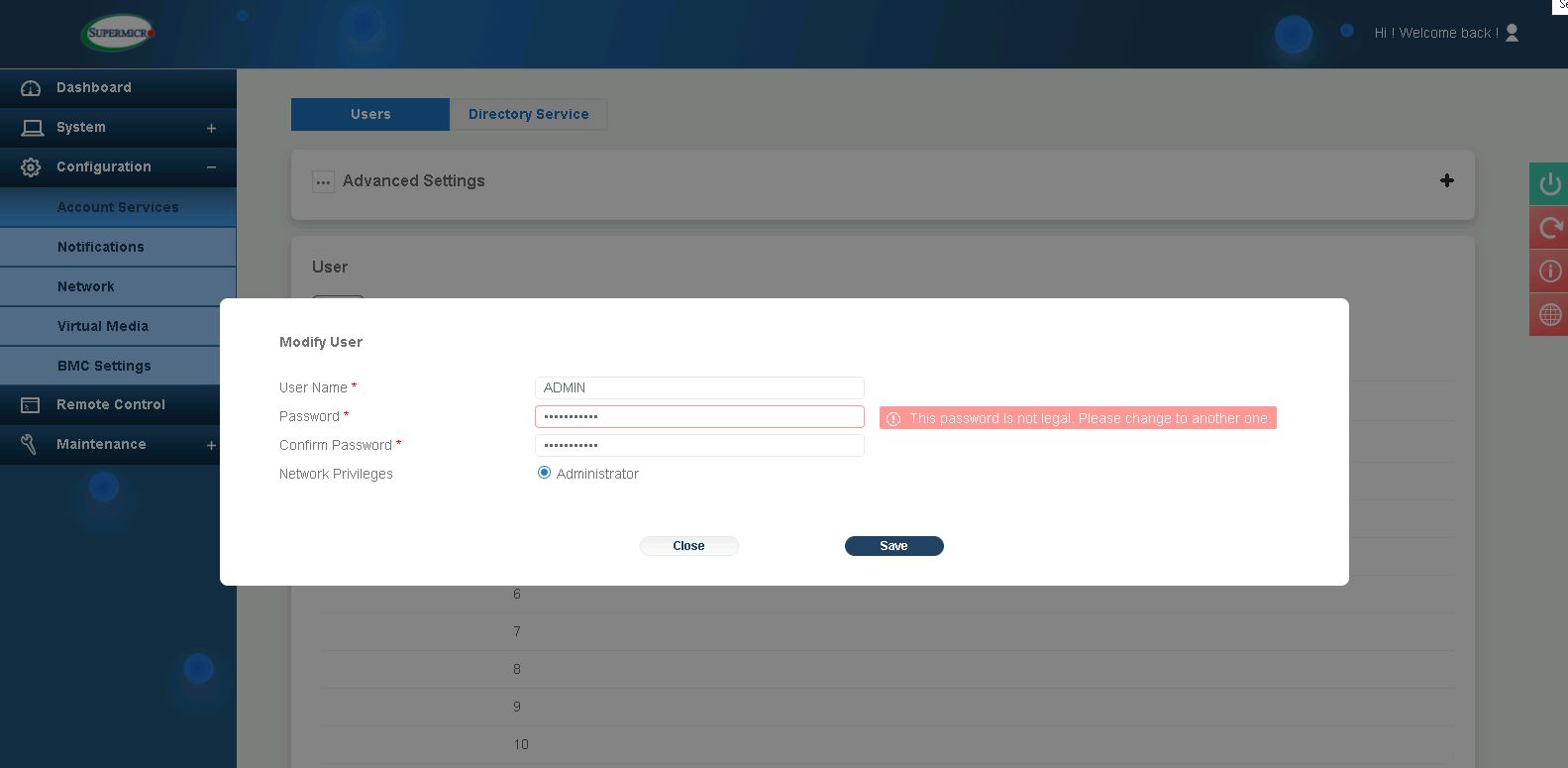Click the red refresh icon

[1549, 228]
